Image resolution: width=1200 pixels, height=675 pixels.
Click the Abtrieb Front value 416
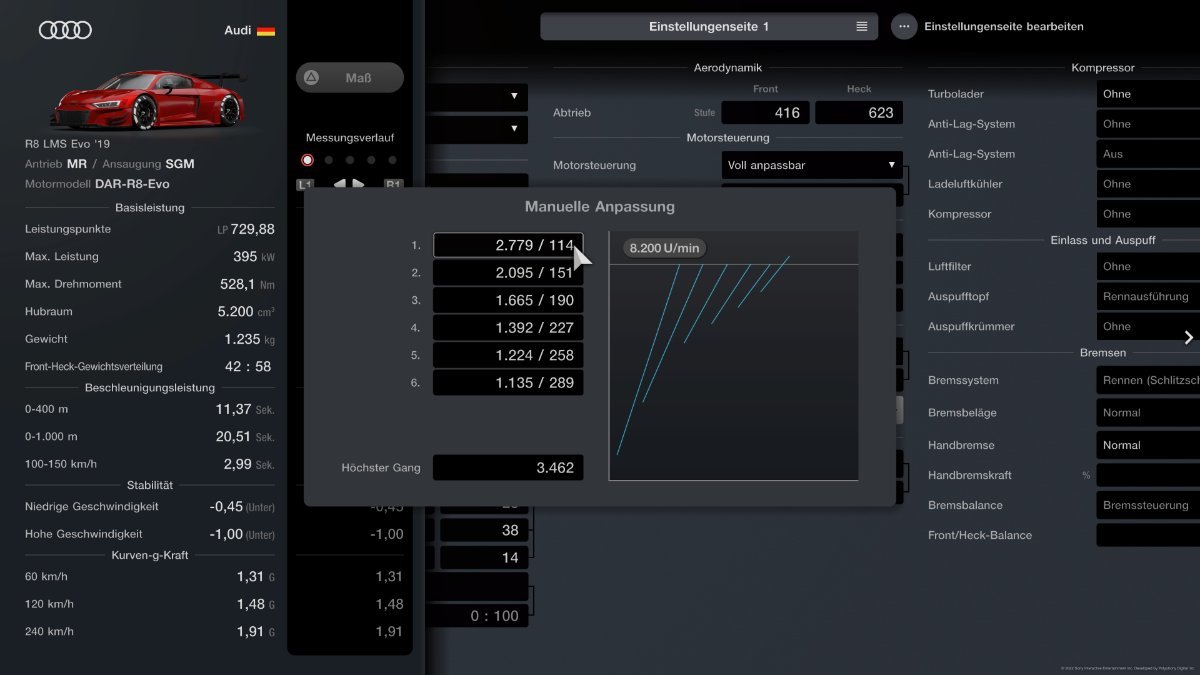(x=766, y=112)
